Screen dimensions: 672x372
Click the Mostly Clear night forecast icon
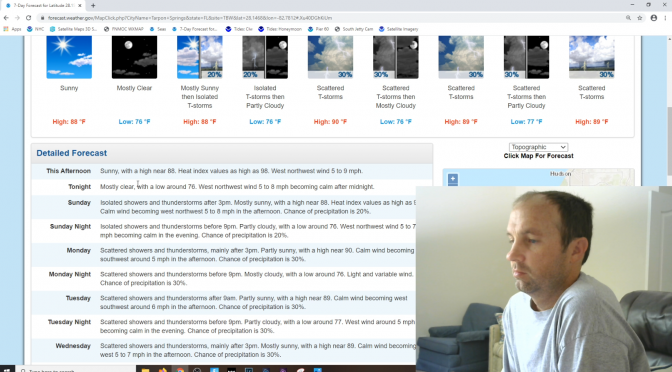coord(134,57)
